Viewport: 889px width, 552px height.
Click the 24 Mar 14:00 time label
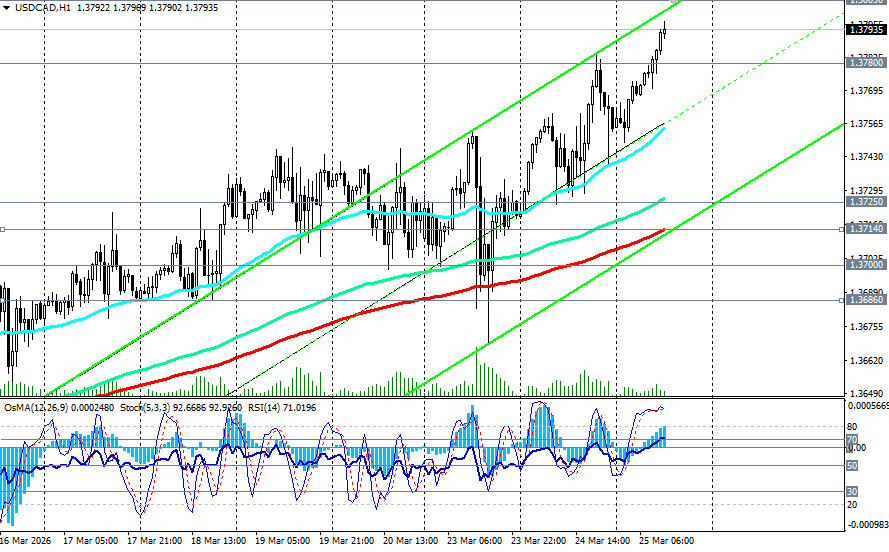click(x=603, y=541)
